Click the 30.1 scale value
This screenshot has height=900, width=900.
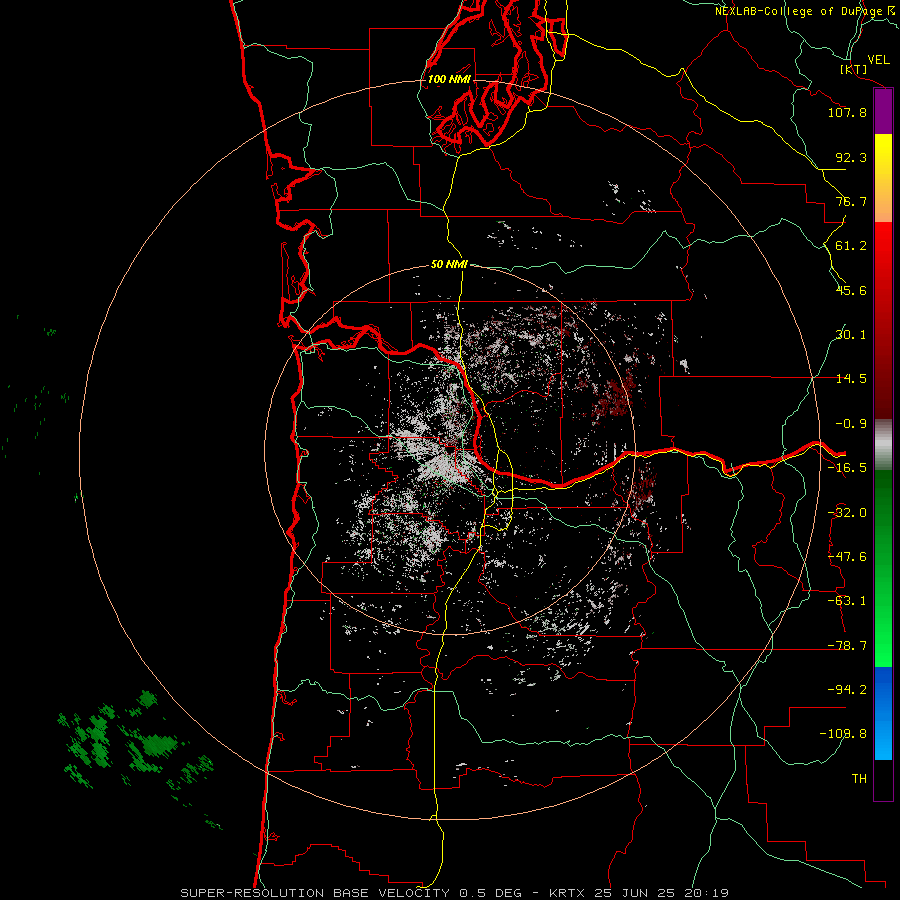click(x=851, y=335)
